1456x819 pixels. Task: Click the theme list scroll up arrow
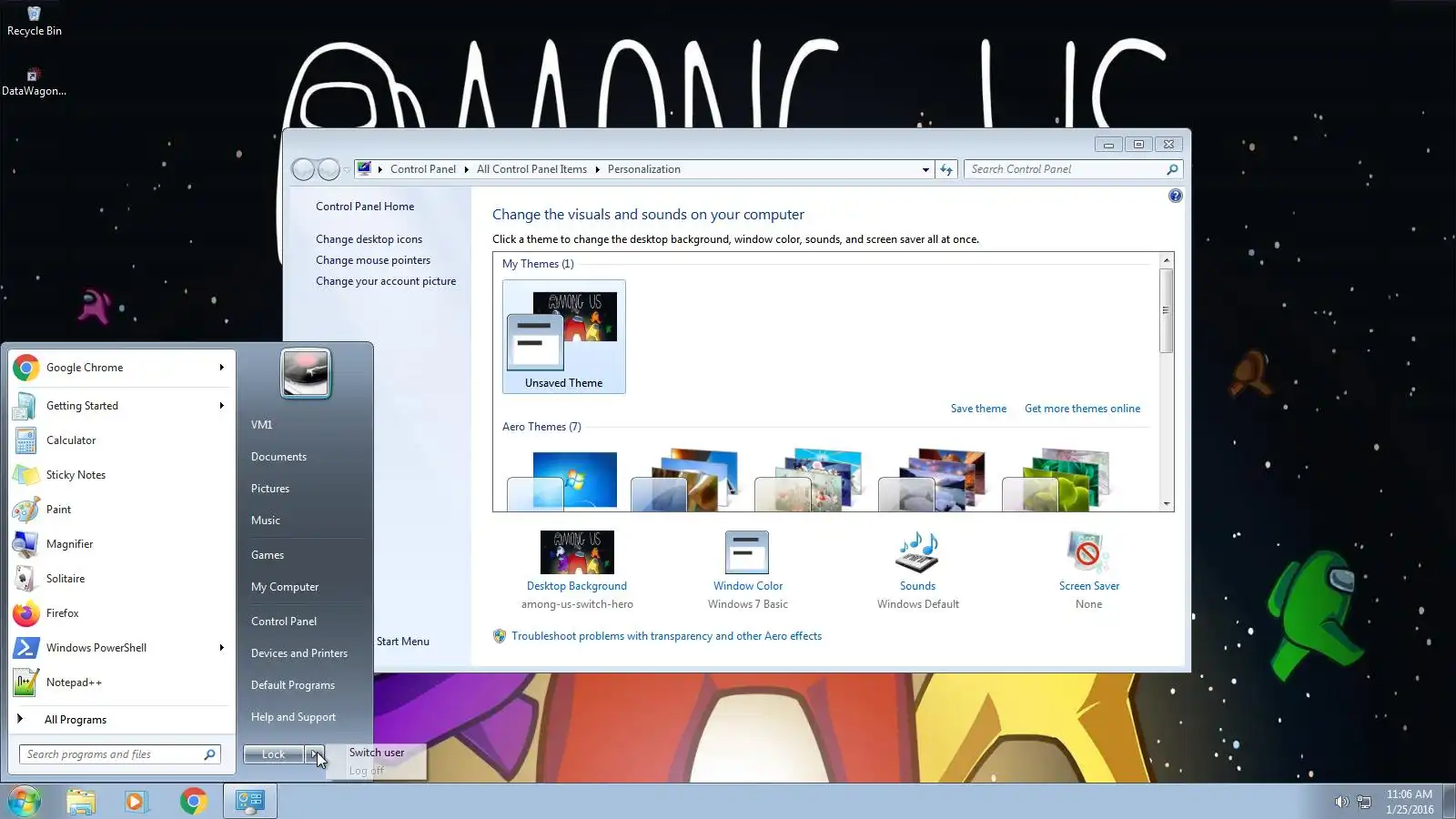(x=1167, y=260)
